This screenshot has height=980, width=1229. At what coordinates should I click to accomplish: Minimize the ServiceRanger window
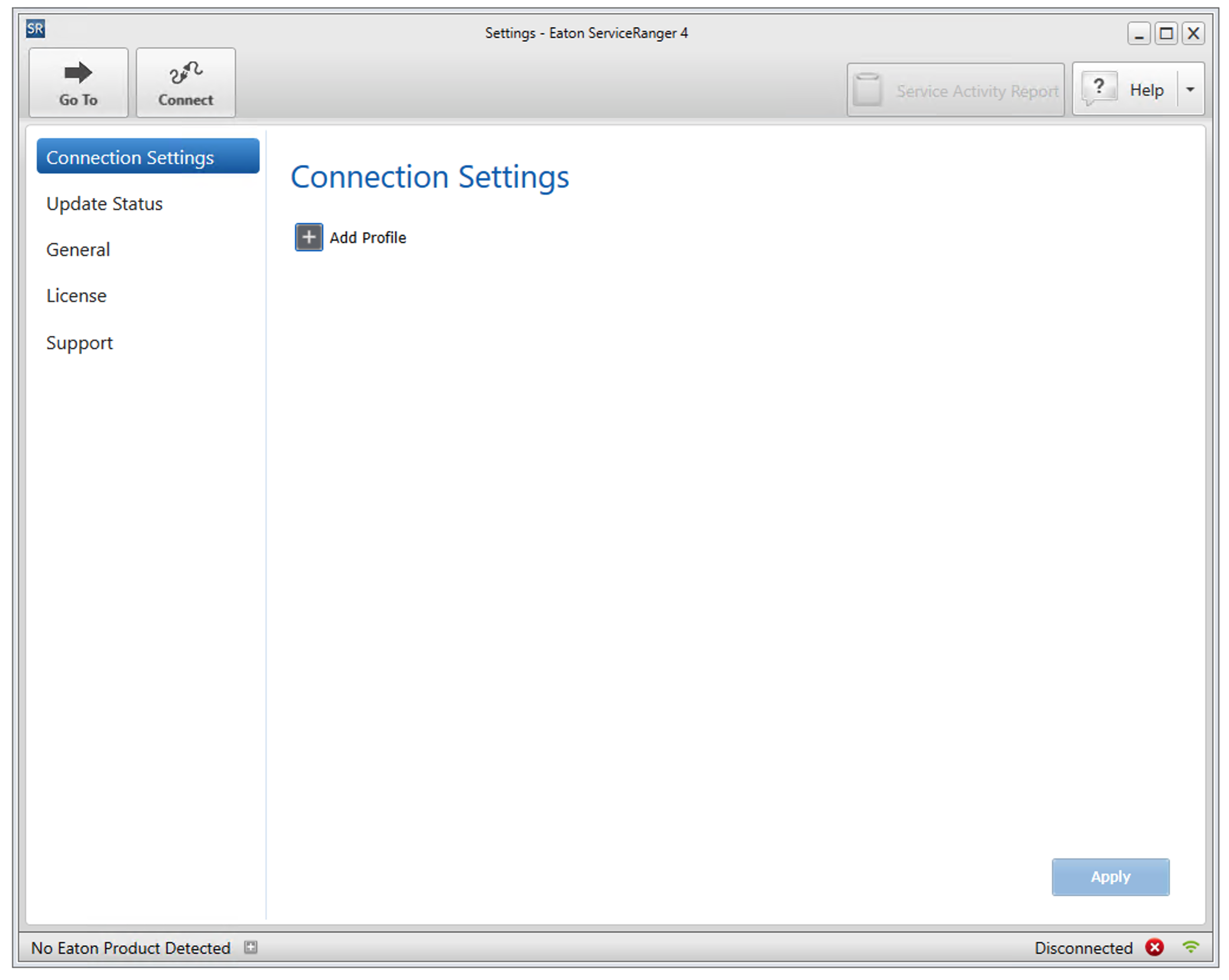click(1139, 34)
